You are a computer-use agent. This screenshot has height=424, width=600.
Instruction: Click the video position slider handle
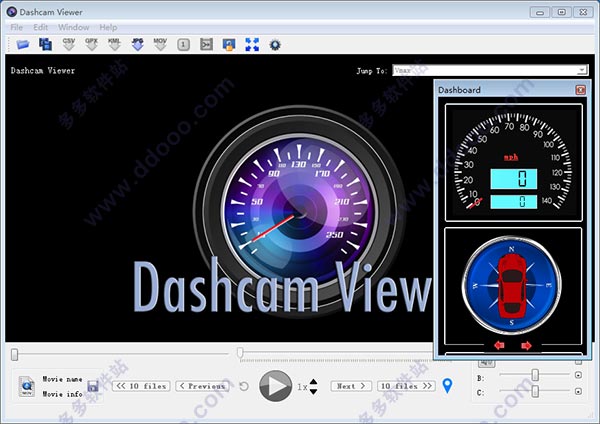click(x=14, y=354)
